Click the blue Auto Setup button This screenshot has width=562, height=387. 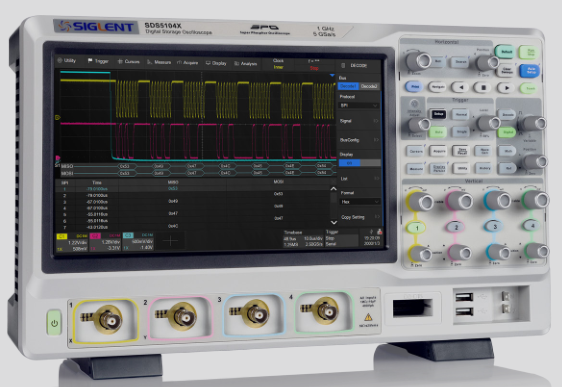click(530, 71)
